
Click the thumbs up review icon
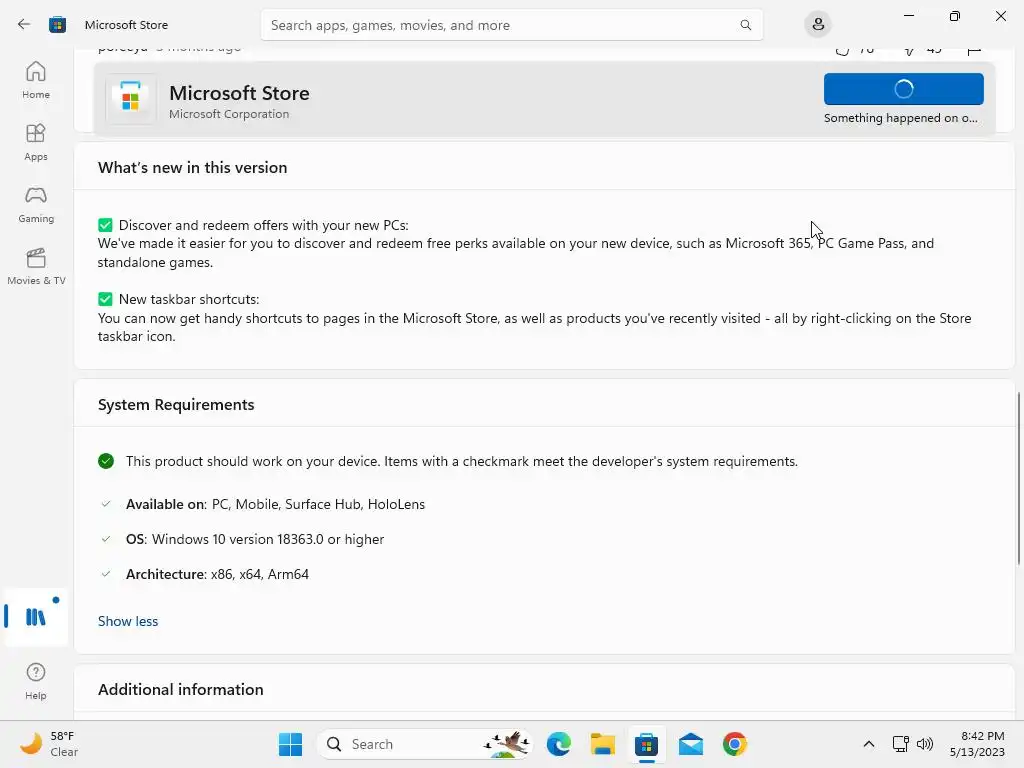(842, 50)
